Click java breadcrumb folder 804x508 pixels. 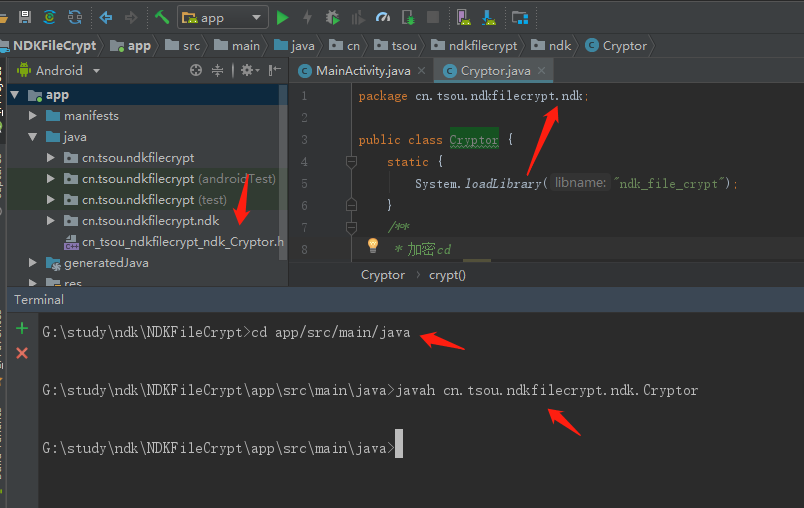click(x=294, y=46)
